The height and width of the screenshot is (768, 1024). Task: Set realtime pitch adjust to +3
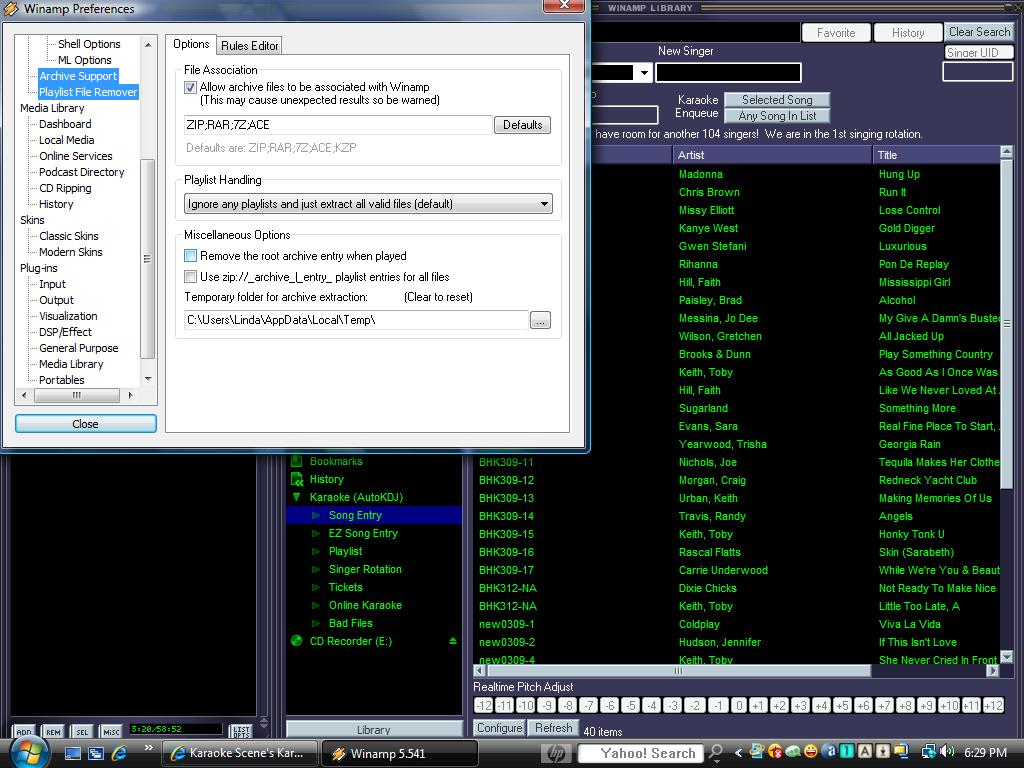click(x=800, y=705)
